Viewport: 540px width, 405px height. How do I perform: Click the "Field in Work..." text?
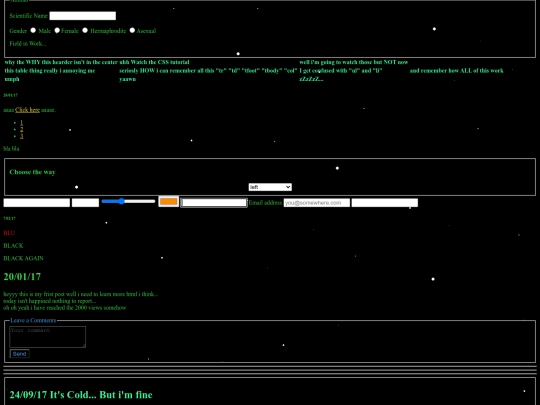28,43
